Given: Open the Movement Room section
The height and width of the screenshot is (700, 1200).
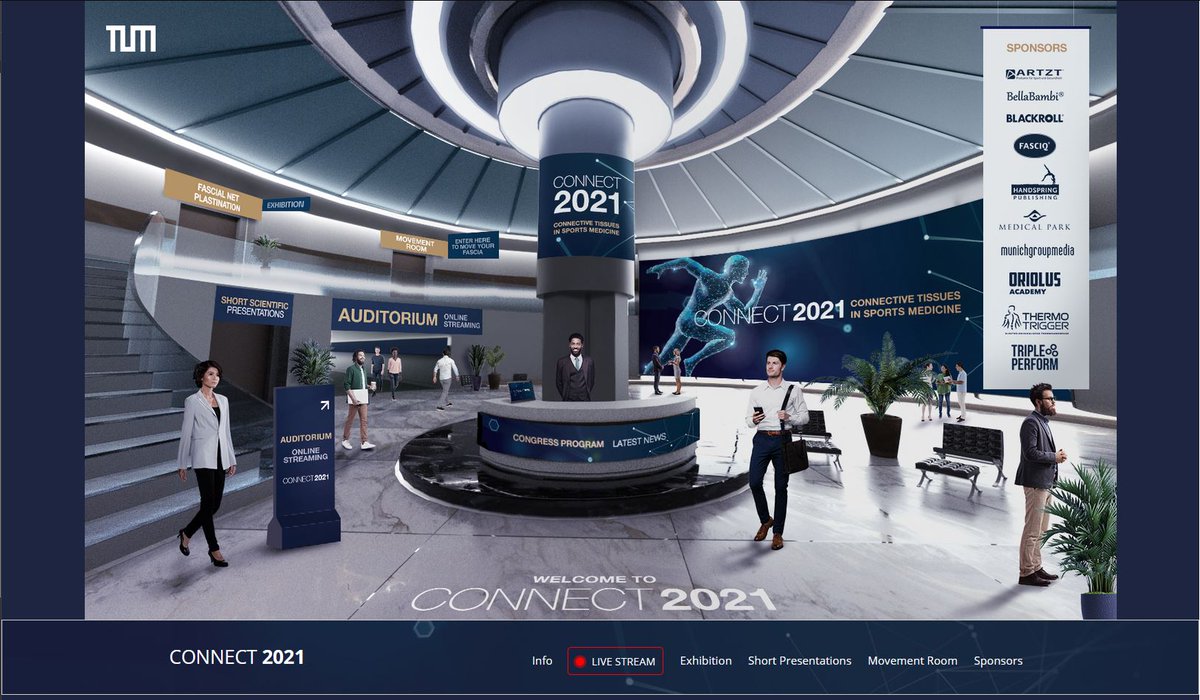Looking at the screenshot, I should pos(912,660).
